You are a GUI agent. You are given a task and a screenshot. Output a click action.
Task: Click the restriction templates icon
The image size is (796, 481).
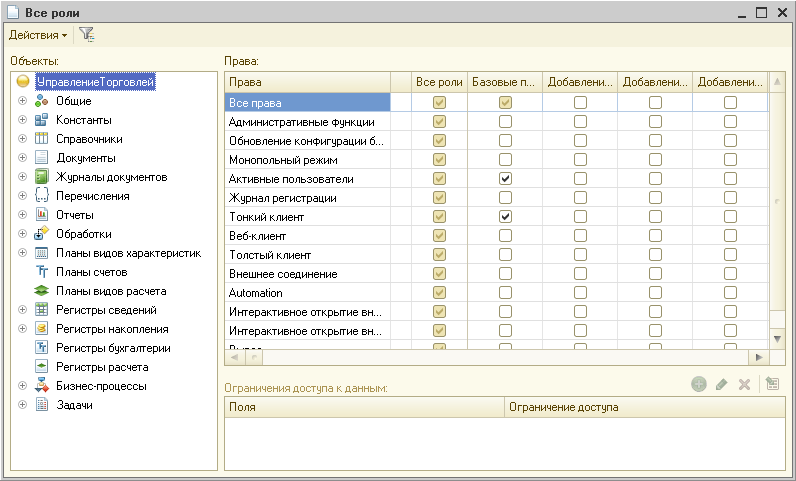773,383
